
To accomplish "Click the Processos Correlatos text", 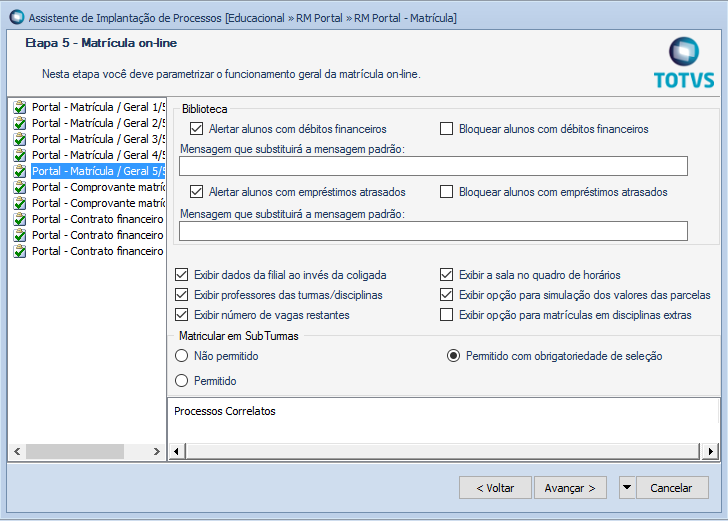I will point(225,411).
